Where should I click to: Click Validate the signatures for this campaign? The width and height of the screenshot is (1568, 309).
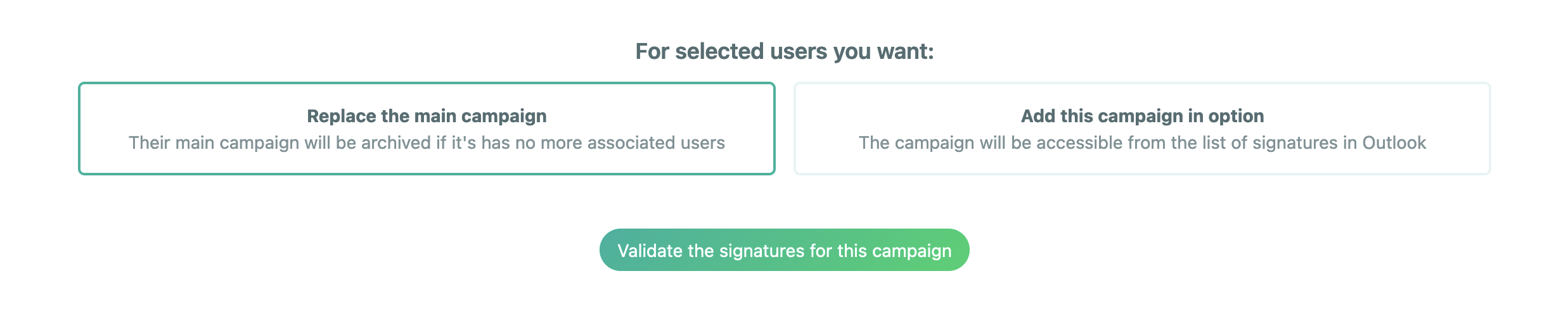pyautogui.click(x=784, y=250)
